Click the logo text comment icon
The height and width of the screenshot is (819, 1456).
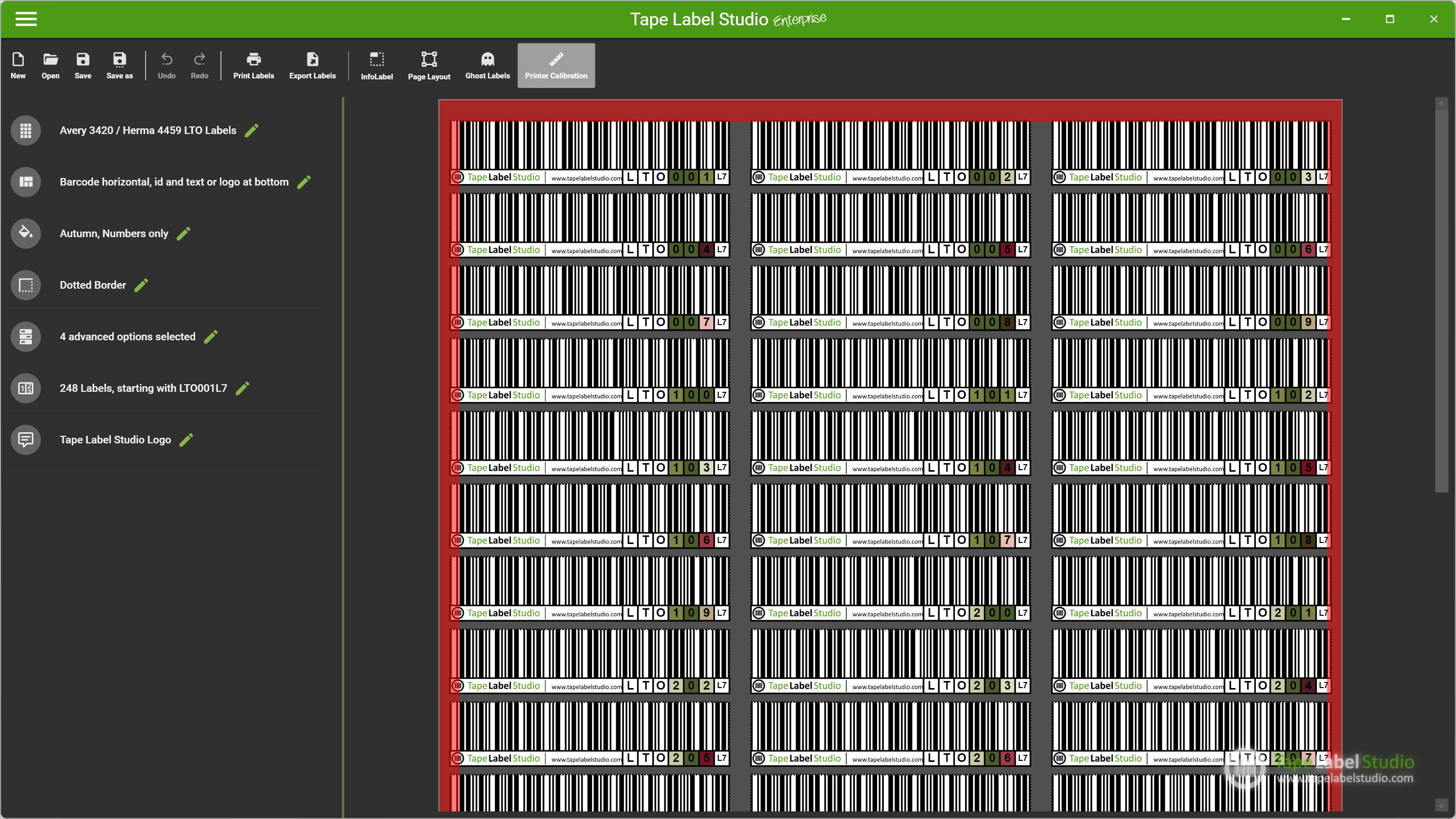click(25, 440)
